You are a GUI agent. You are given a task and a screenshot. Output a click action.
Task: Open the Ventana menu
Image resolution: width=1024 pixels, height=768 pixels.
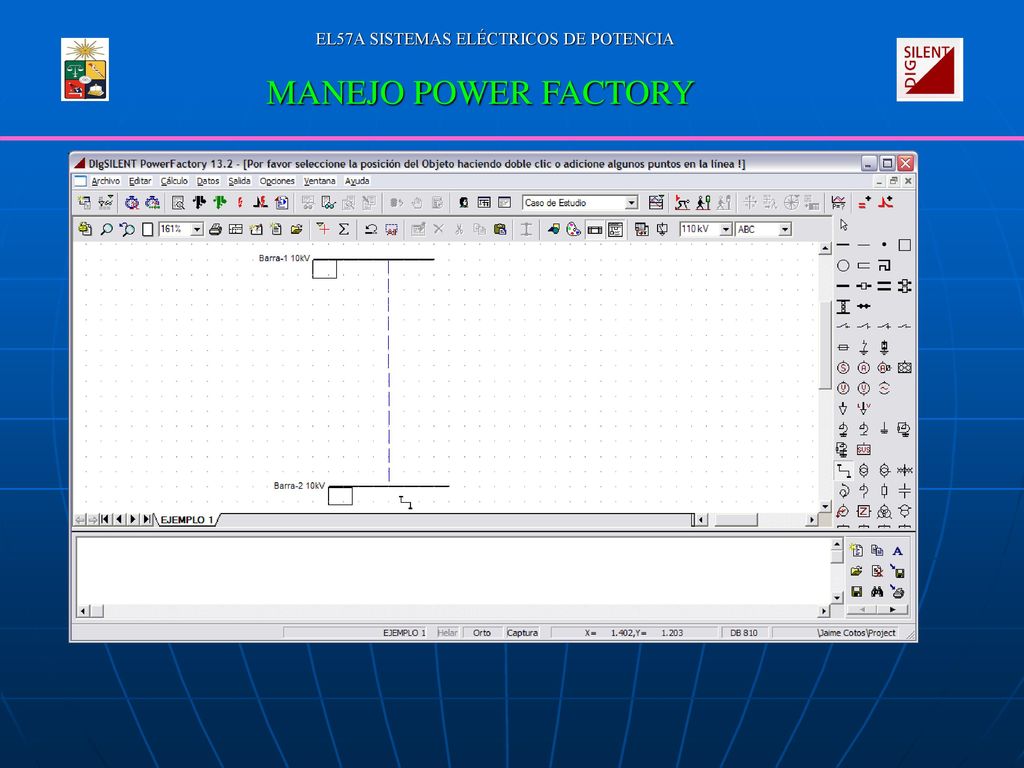click(319, 181)
